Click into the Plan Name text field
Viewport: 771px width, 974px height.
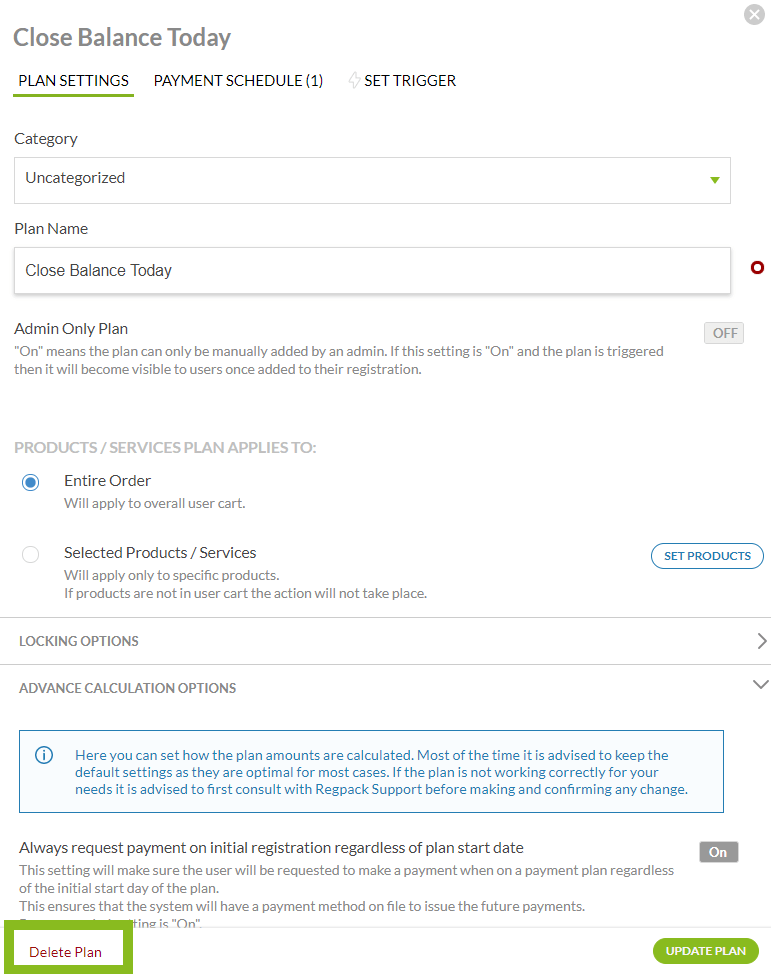click(x=371, y=271)
